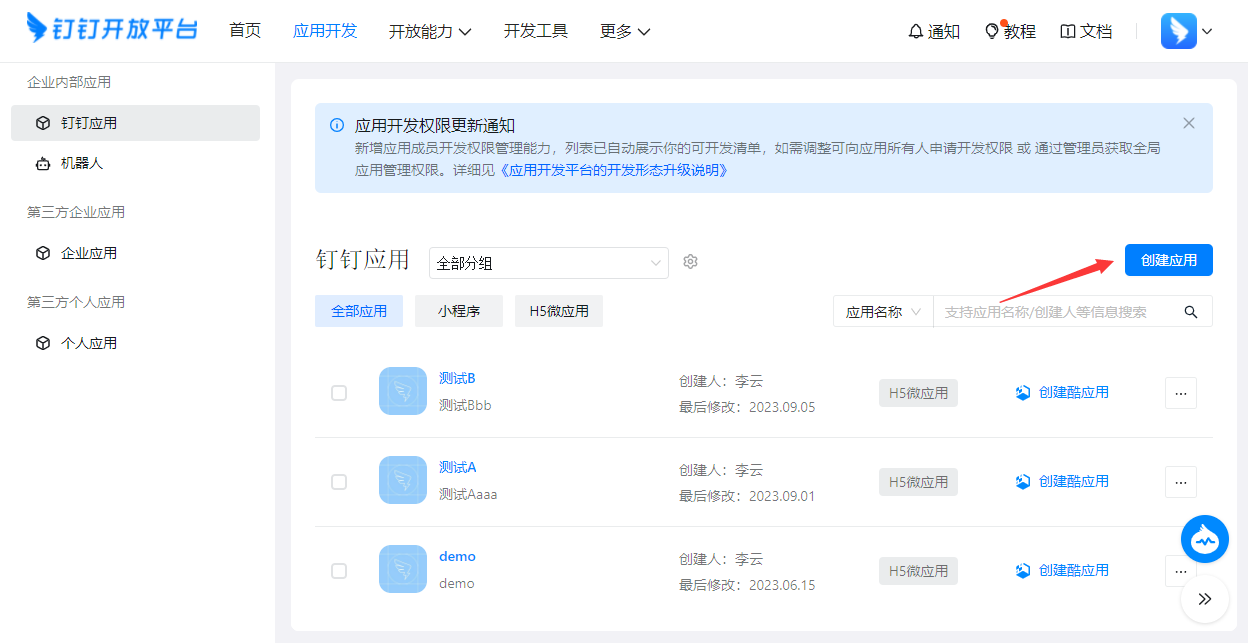
Task: Open the notification bell 通知
Action: (x=933, y=31)
